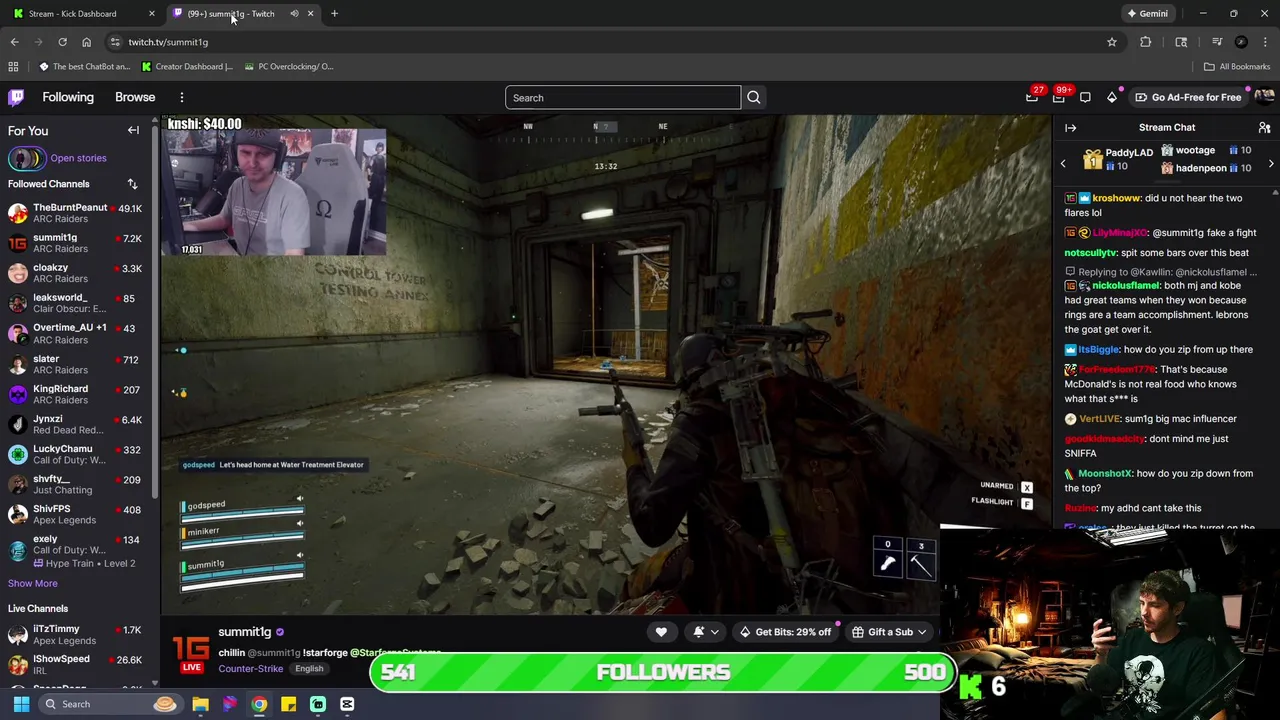Viewport: 1280px width, 720px height.
Task: Open Prime Loot crown icon with 27 badge
Action: pyautogui.click(x=1032, y=97)
